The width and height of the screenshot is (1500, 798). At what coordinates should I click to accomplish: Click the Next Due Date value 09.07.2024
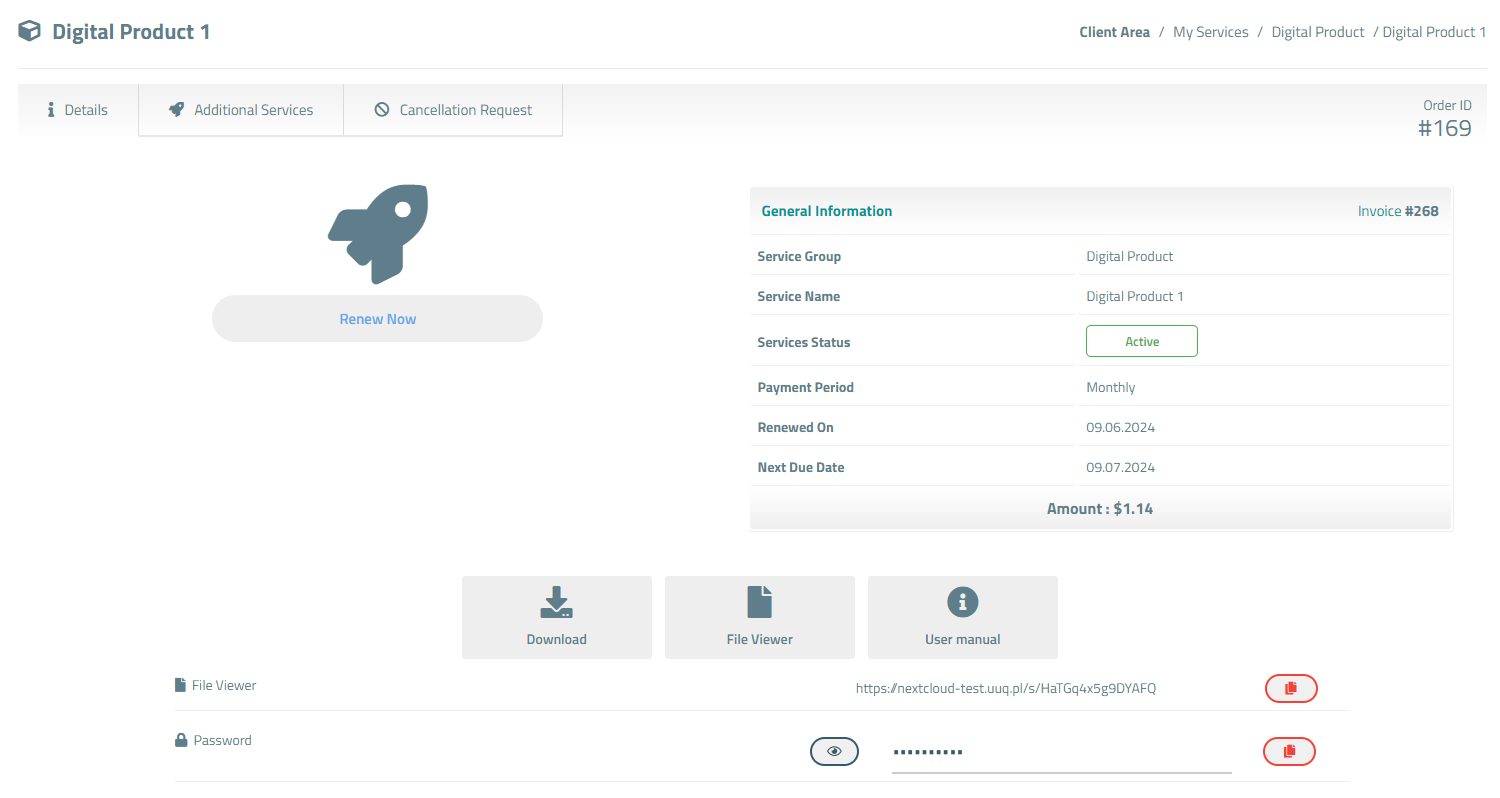(x=1121, y=467)
